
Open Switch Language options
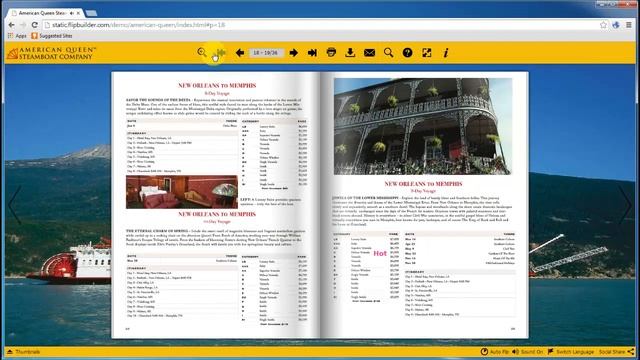pyautogui.click(x=571, y=351)
